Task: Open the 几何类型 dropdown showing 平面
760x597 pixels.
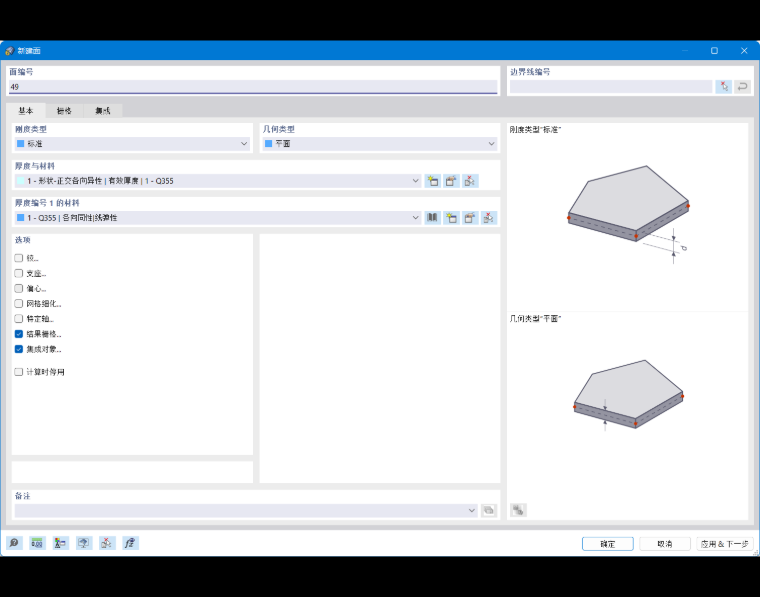Action: 380,144
